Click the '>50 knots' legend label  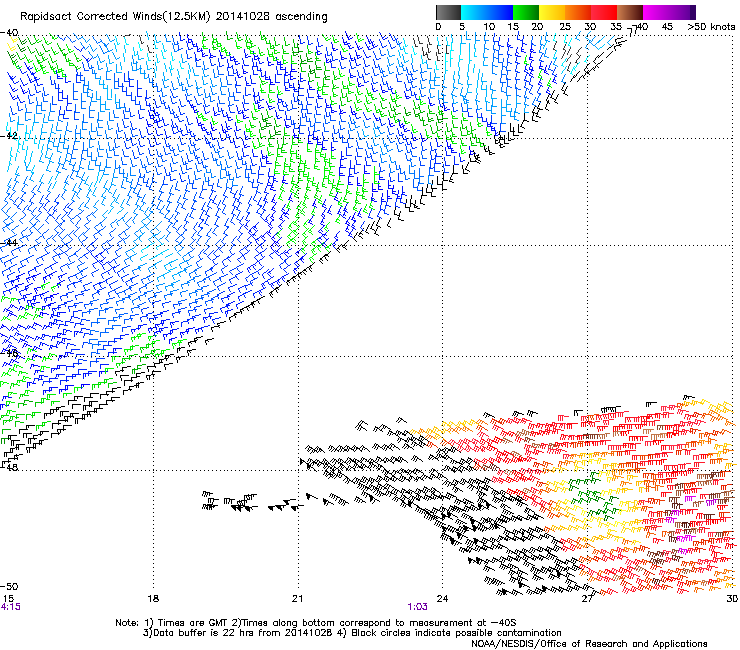pos(711,27)
